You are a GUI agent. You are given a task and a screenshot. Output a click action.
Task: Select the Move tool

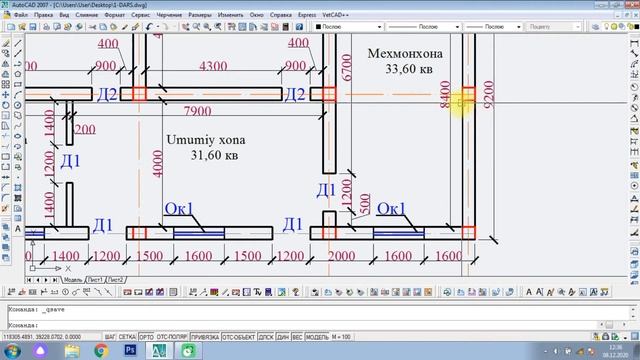coord(6,95)
